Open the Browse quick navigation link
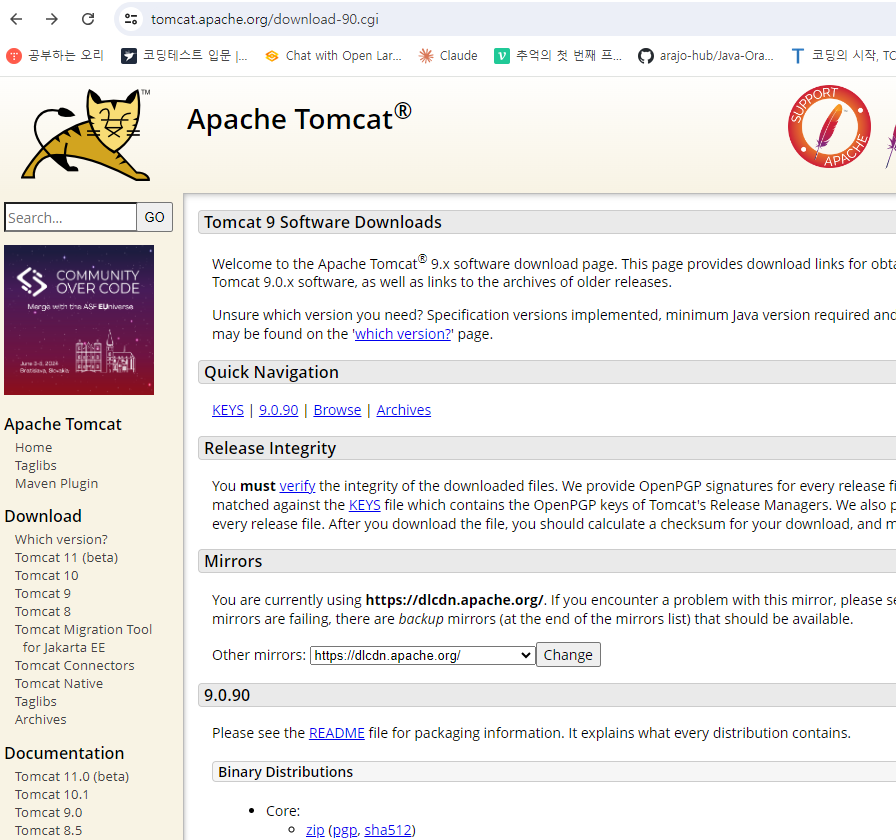The height and width of the screenshot is (840, 896). click(337, 410)
